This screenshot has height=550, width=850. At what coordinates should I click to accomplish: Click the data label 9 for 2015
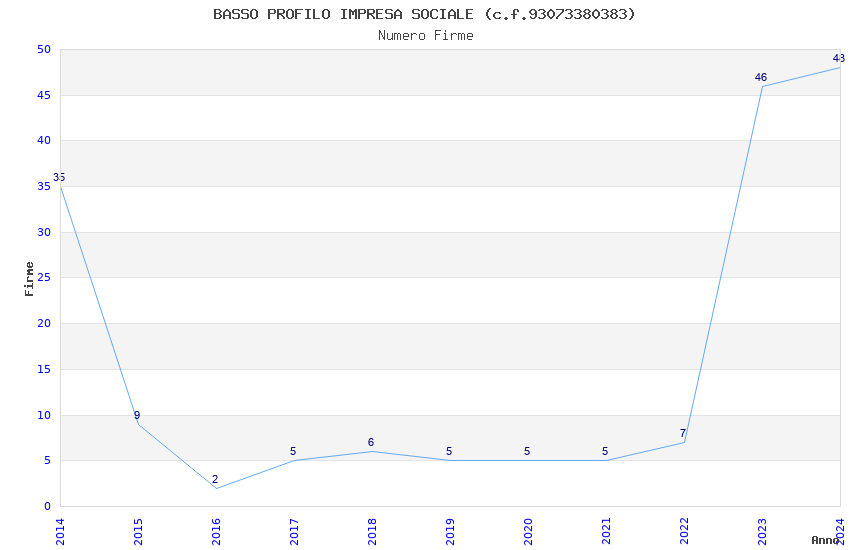[137, 415]
